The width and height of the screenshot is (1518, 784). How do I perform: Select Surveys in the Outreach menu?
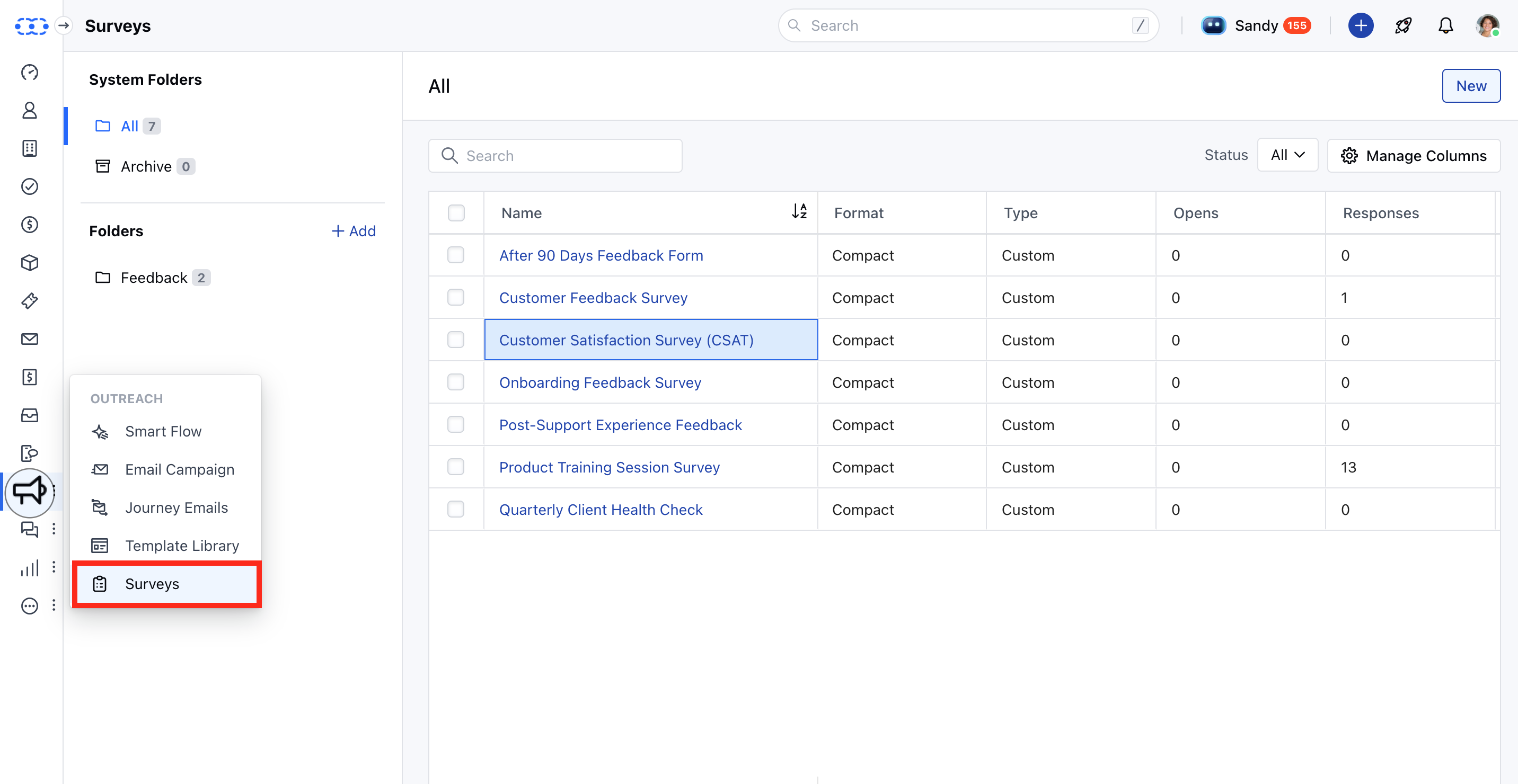[153, 584]
